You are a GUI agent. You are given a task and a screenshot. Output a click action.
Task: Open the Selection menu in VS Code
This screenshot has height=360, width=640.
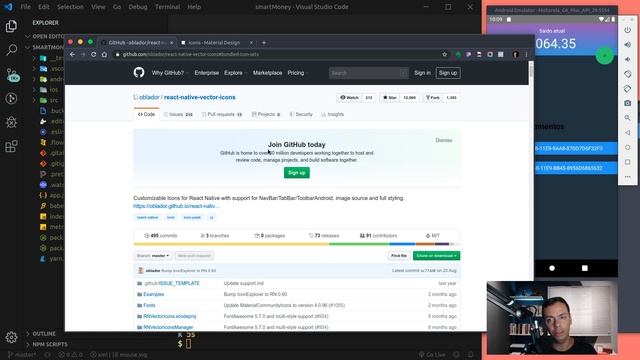[70, 7]
